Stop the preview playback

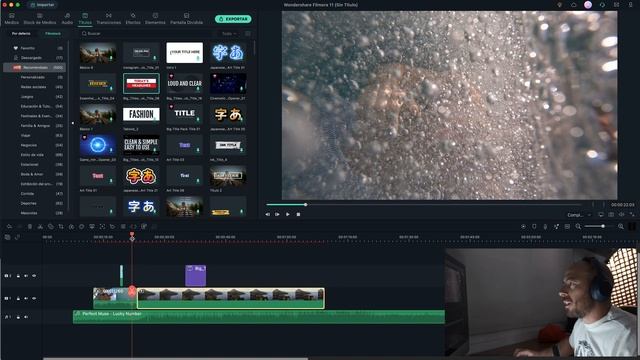(x=298, y=214)
